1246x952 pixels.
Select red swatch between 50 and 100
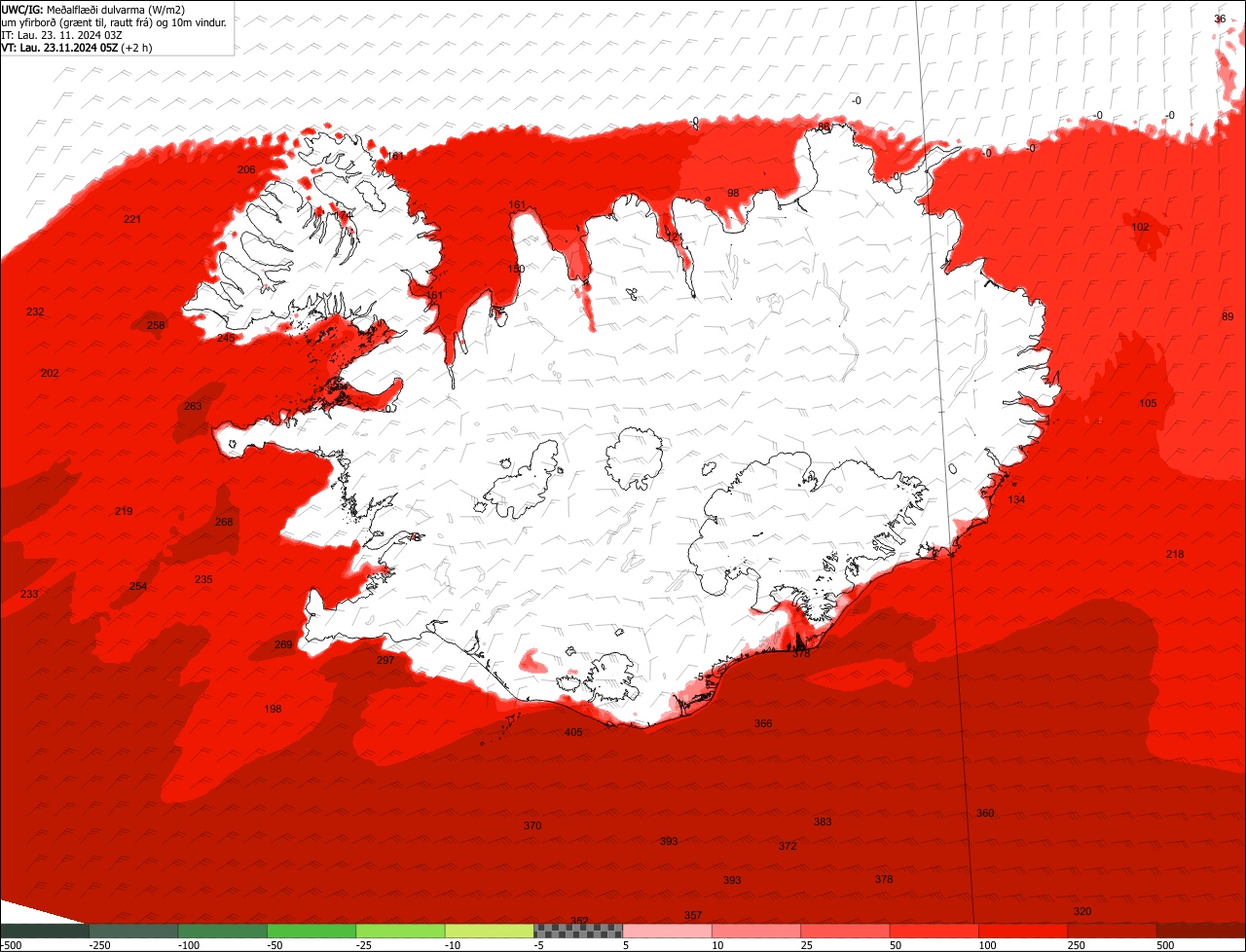[x=934, y=931]
